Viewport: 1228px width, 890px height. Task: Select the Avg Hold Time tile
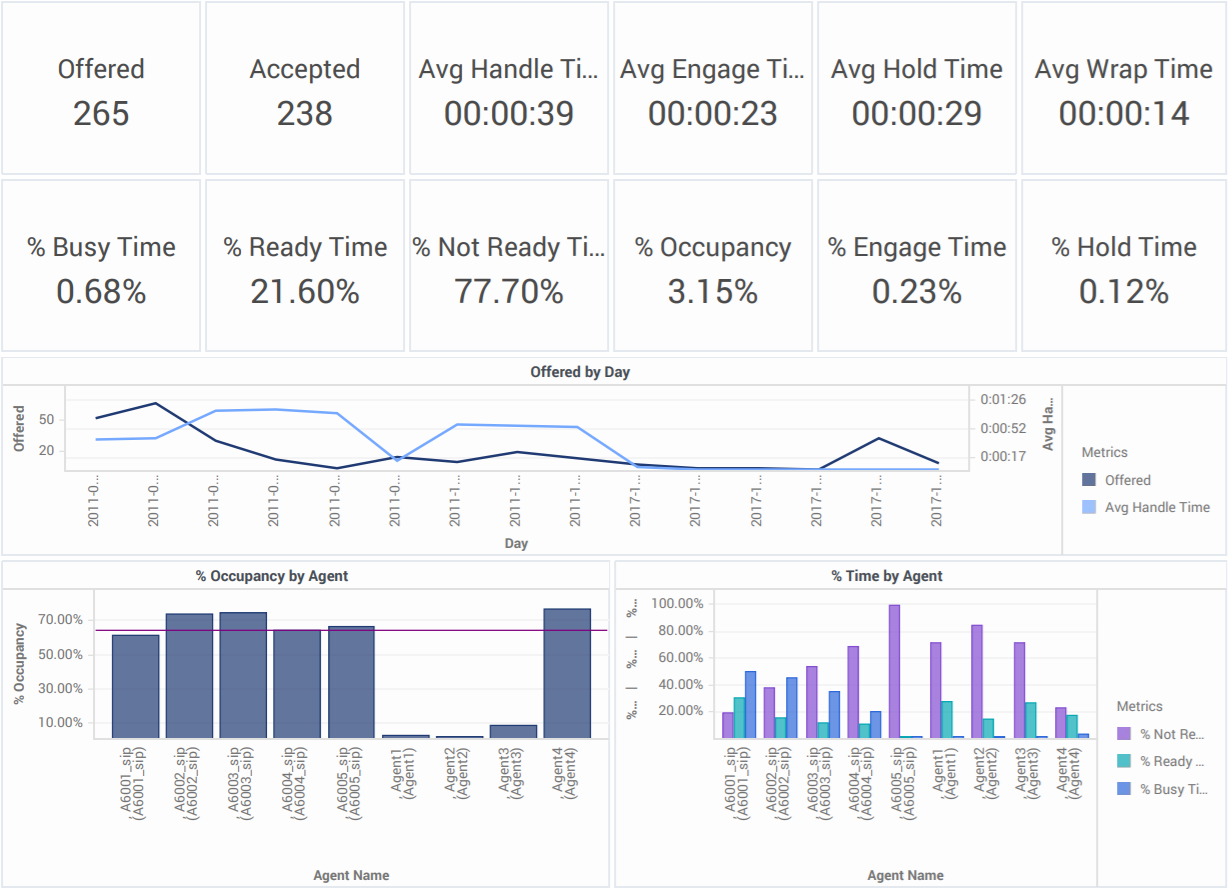click(x=917, y=89)
